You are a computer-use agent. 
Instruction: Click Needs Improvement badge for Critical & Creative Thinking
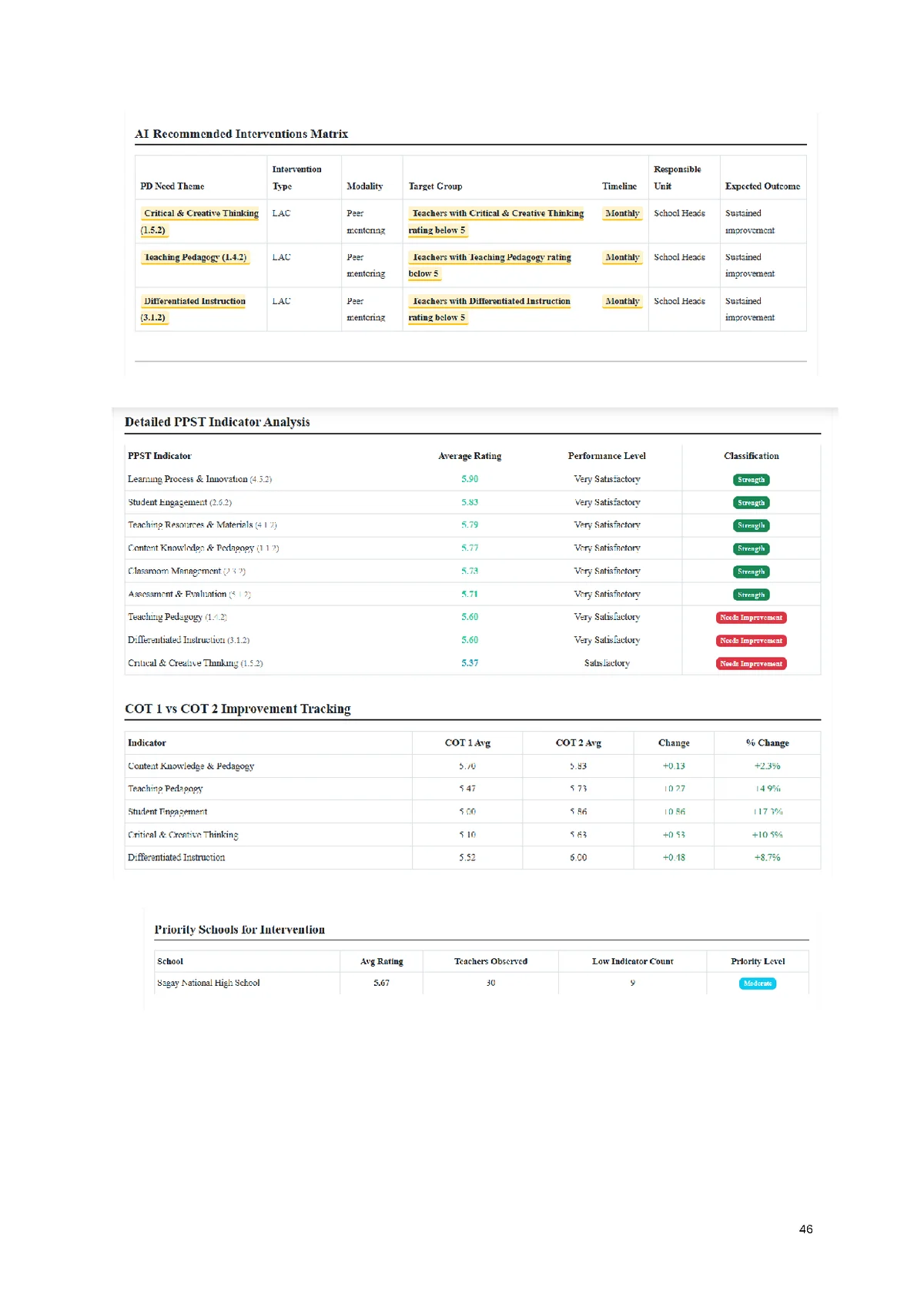pos(751,664)
